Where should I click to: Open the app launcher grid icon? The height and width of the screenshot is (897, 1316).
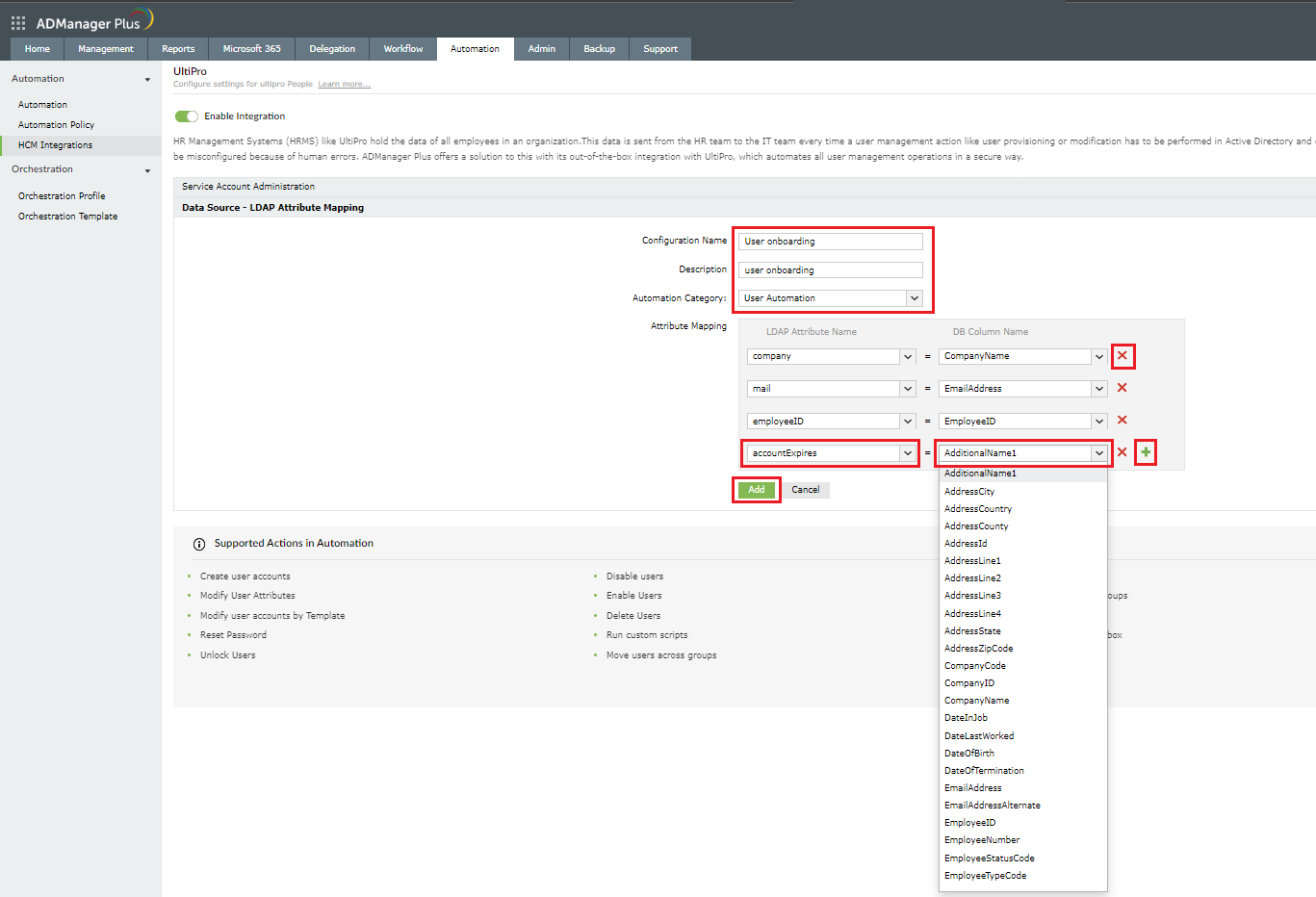click(18, 22)
